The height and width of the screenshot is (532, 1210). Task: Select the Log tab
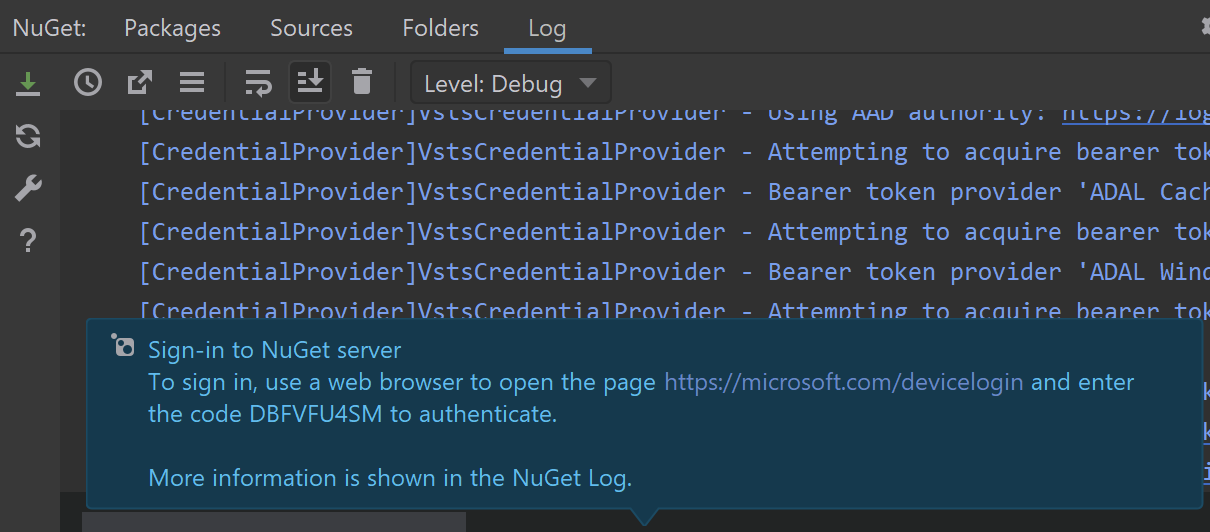click(547, 28)
